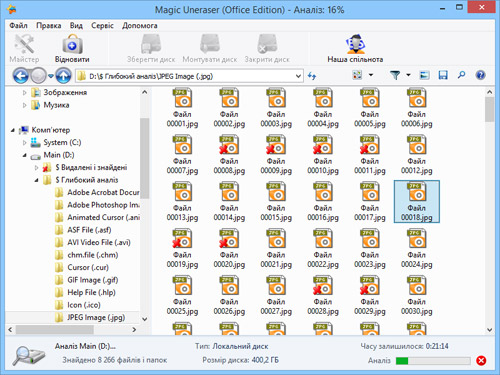
Task: Select the chm.file (.chm) folder
Action: (92, 255)
